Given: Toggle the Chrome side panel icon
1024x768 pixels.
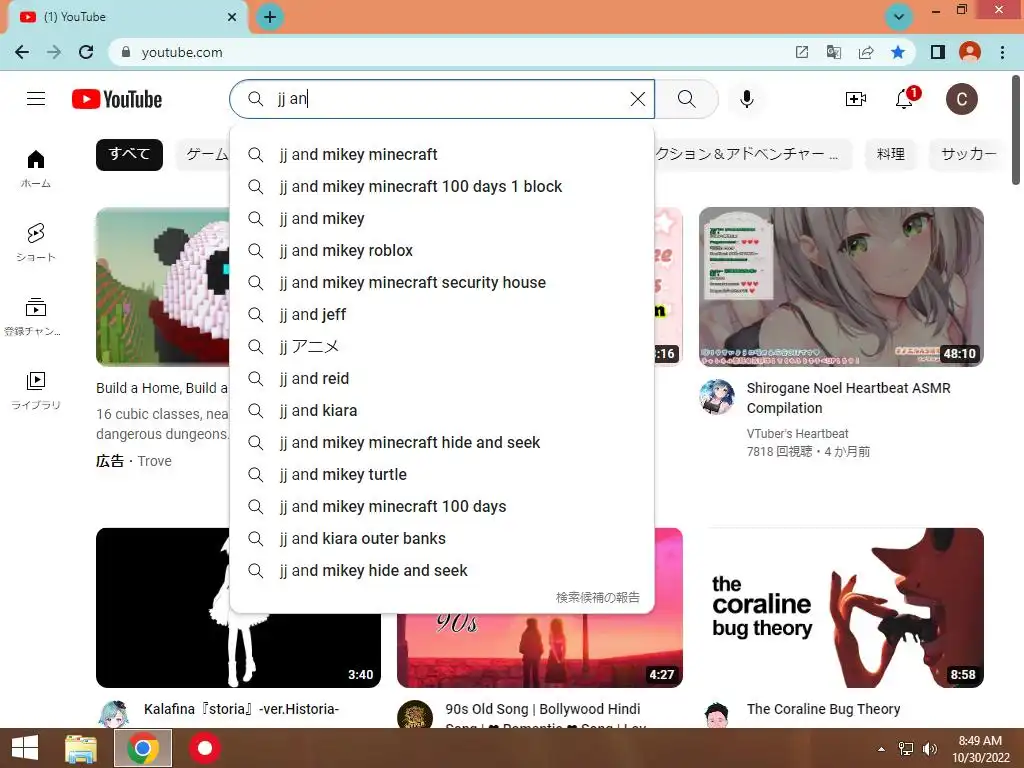Looking at the screenshot, I should [x=938, y=52].
